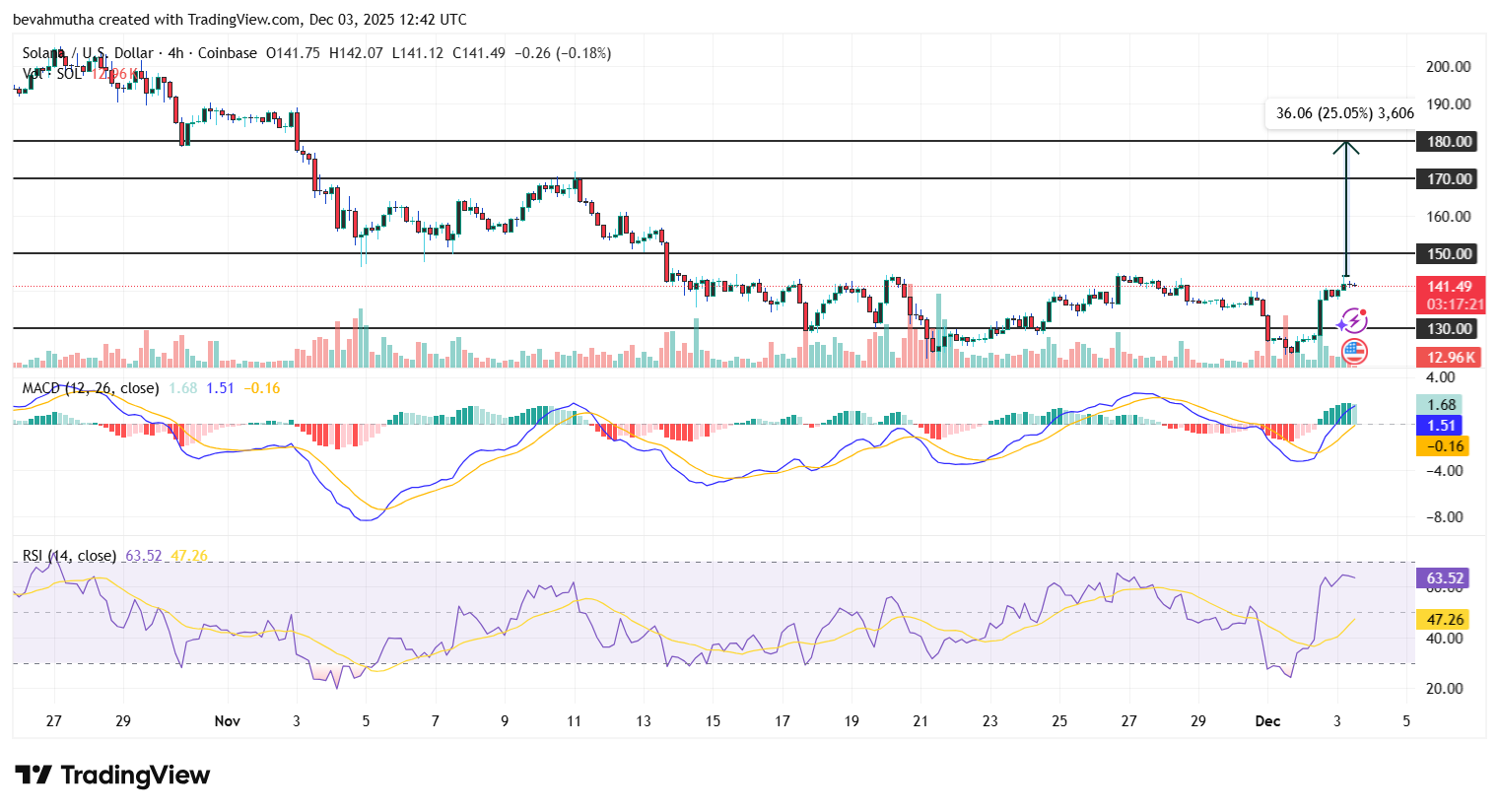The image size is (1499, 812).
Task: Click the US flag economic event icon
Action: (1354, 350)
